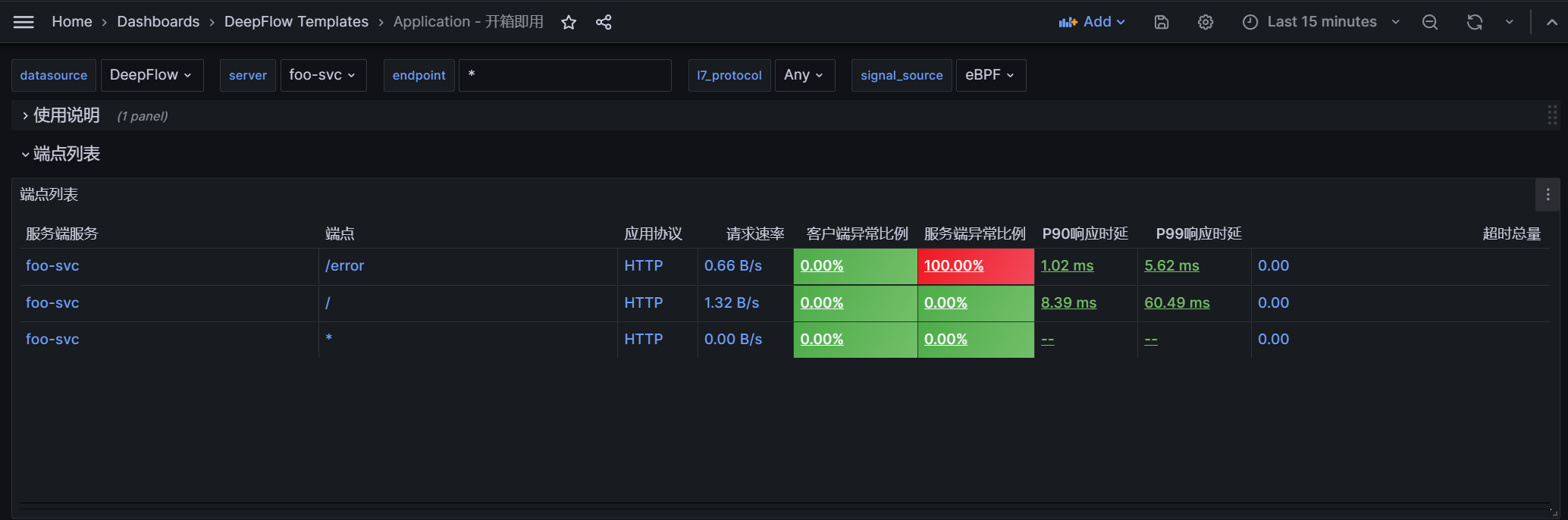Click the 8.39 ms P90 latency
Image resolution: width=1568 pixels, height=520 pixels.
point(1068,303)
